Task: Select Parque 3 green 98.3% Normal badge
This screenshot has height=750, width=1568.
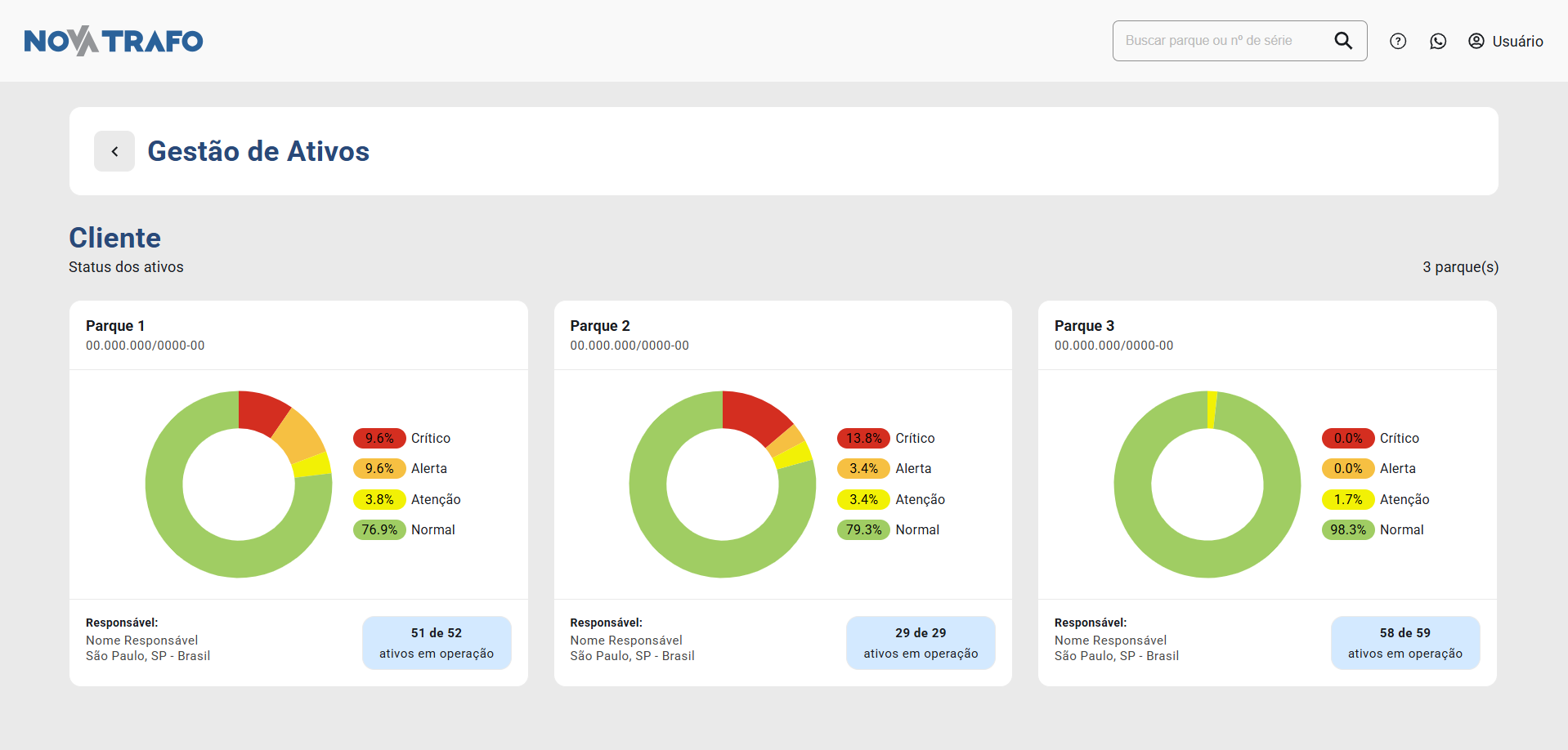Action: pyautogui.click(x=1347, y=529)
